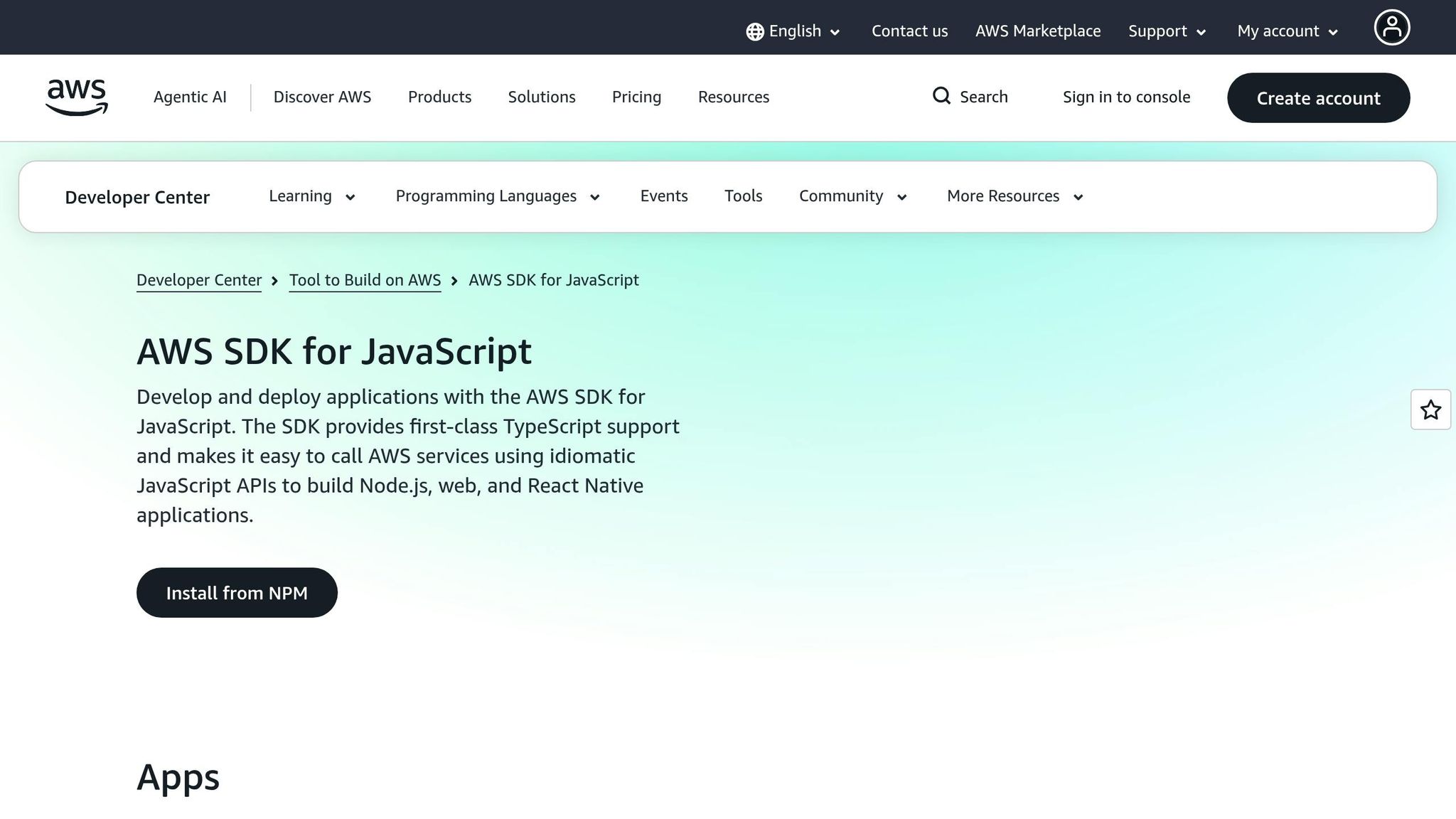Open the Products menu
Image resolution: width=1456 pixels, height=819 pixels.
(x=439, y=97)
